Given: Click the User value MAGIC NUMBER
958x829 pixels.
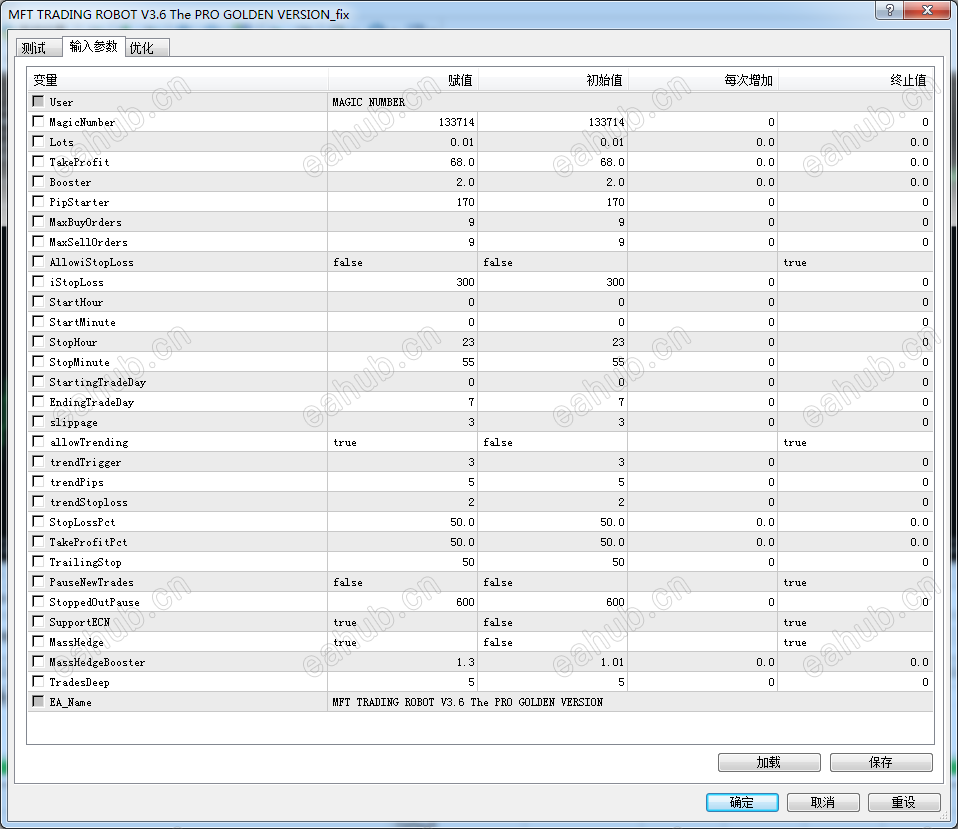Looking at the screenshot, I should tap(368, 102).
